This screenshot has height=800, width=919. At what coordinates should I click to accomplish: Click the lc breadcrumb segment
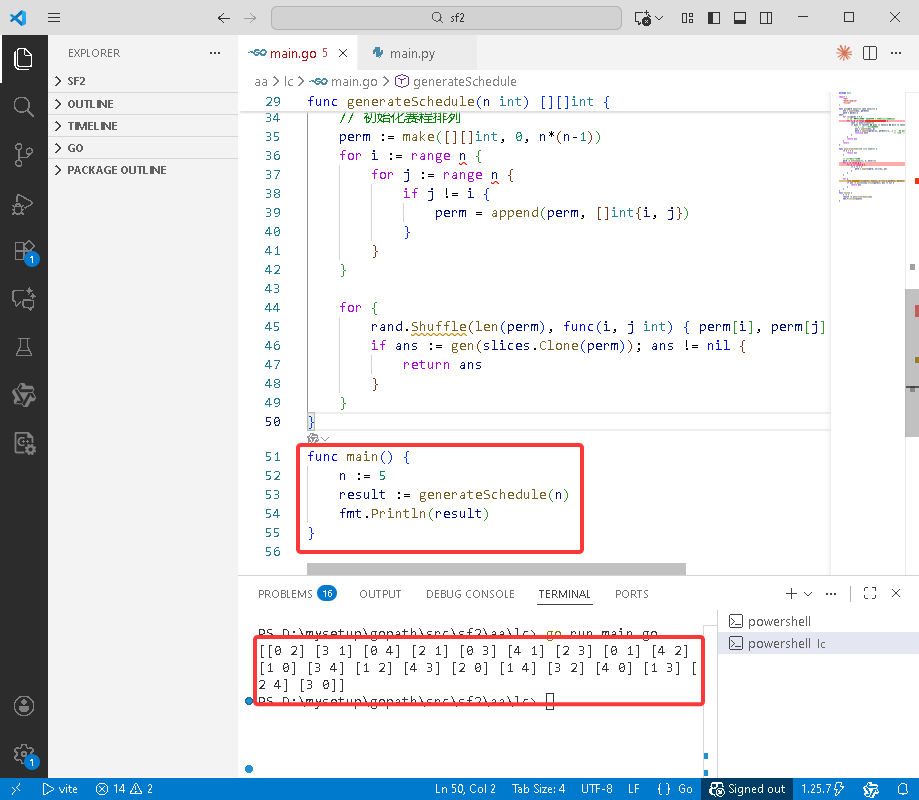288,81
